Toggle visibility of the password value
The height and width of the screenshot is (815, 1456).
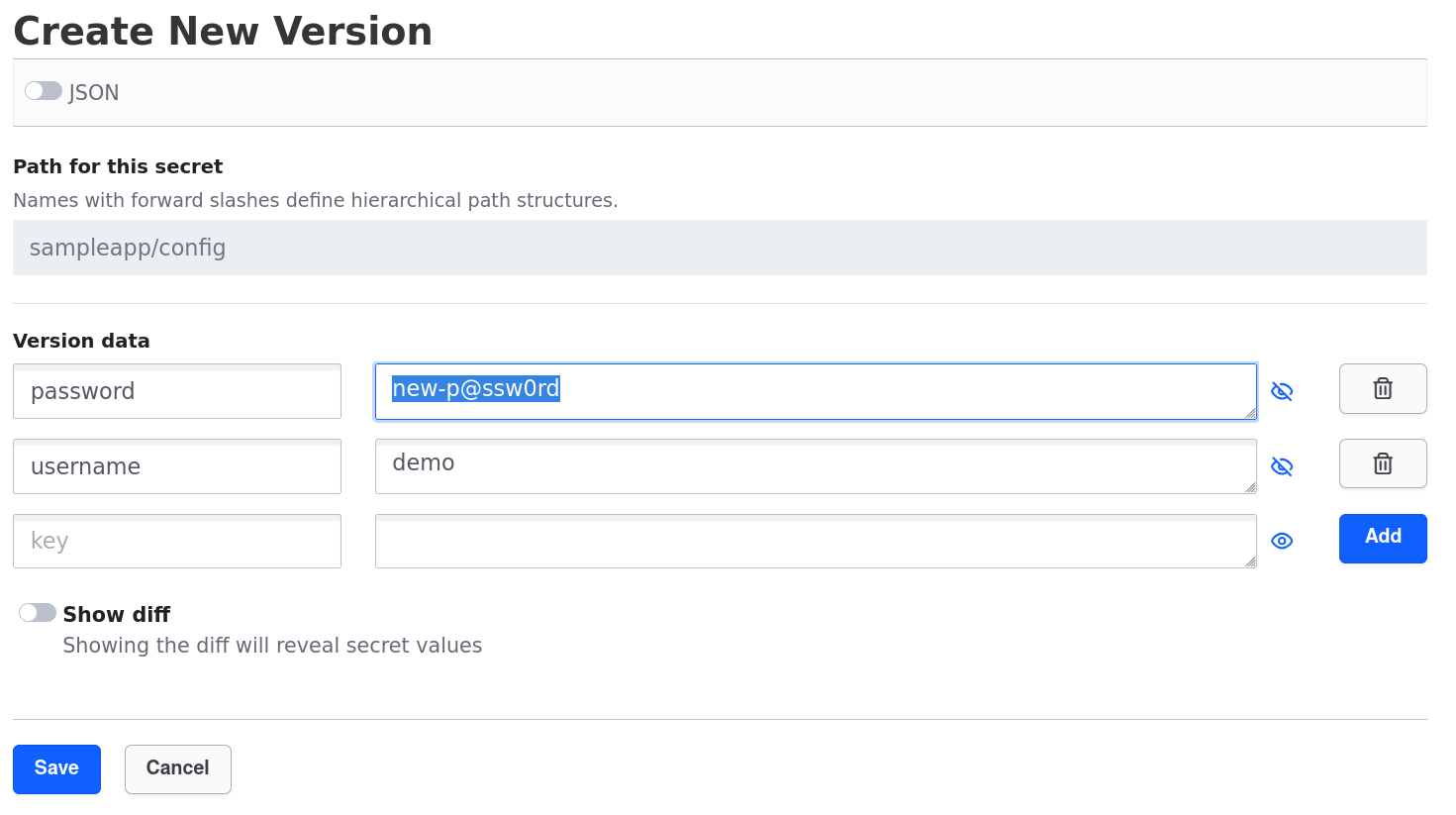coord(1282,391)
